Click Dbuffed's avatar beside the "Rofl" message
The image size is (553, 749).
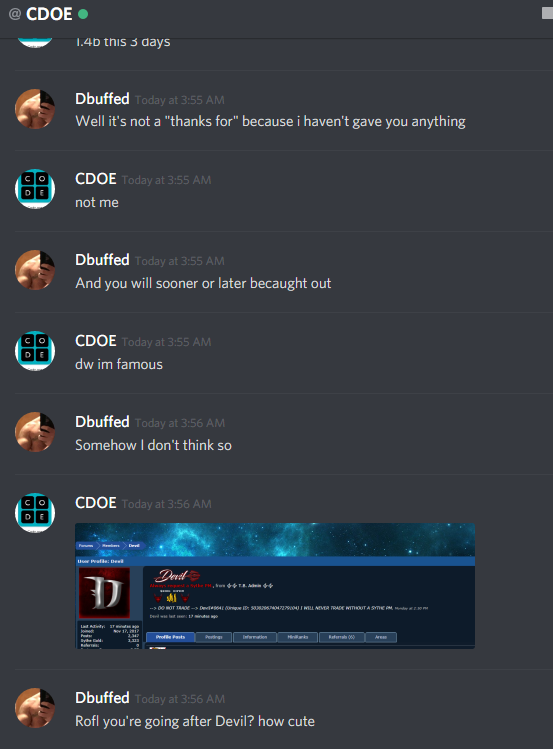35,708
